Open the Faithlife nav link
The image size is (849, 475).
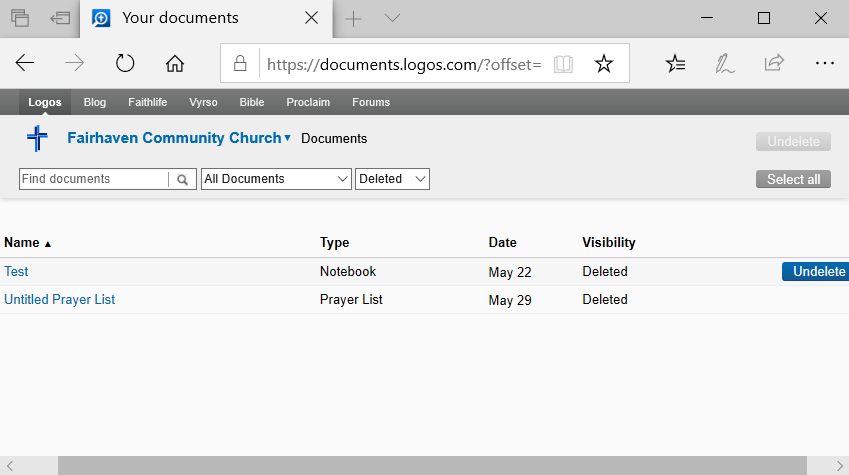pyautogui.click(x=147, y=102)
